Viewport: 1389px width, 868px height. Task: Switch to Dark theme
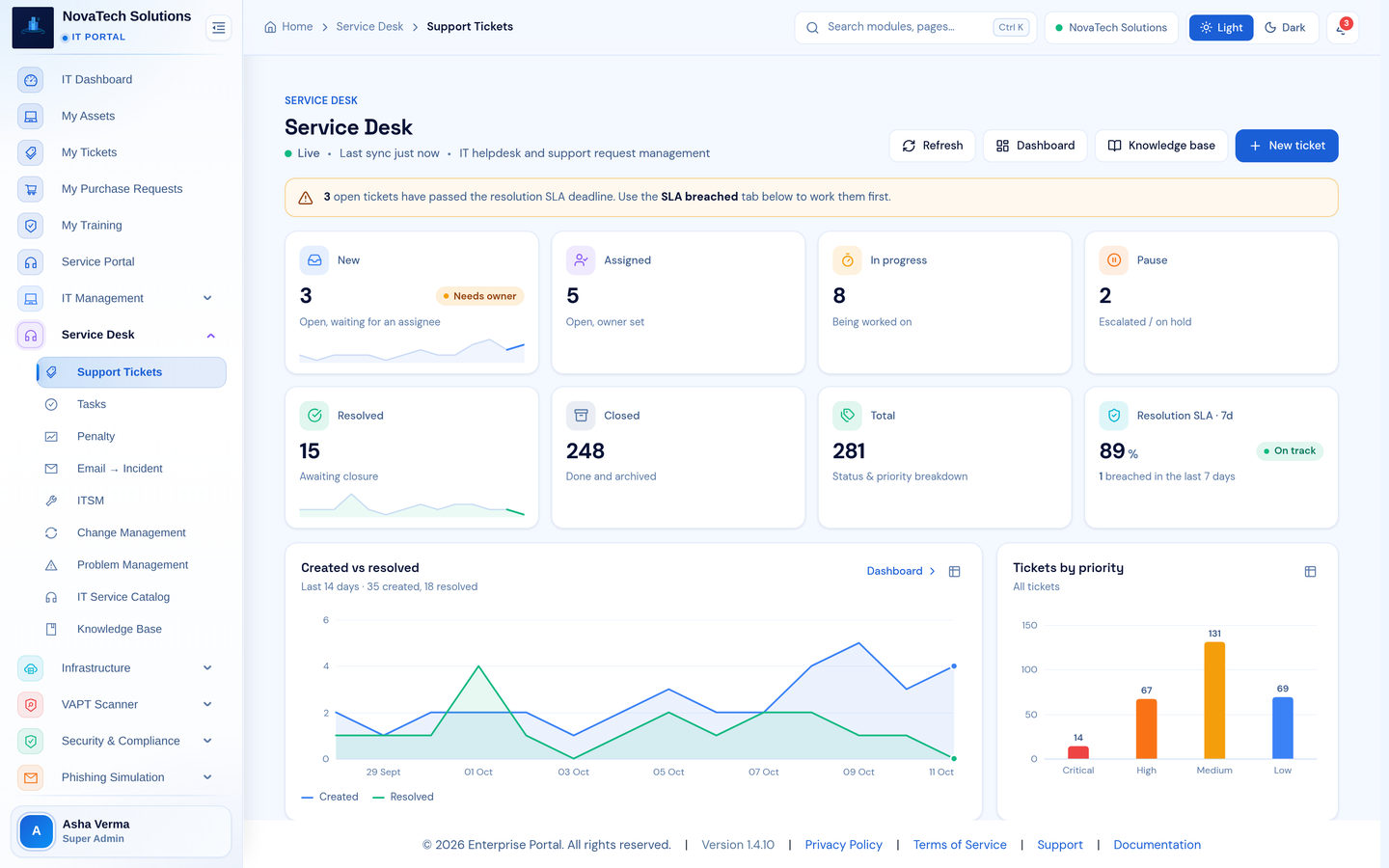[x=1285, y=28]
